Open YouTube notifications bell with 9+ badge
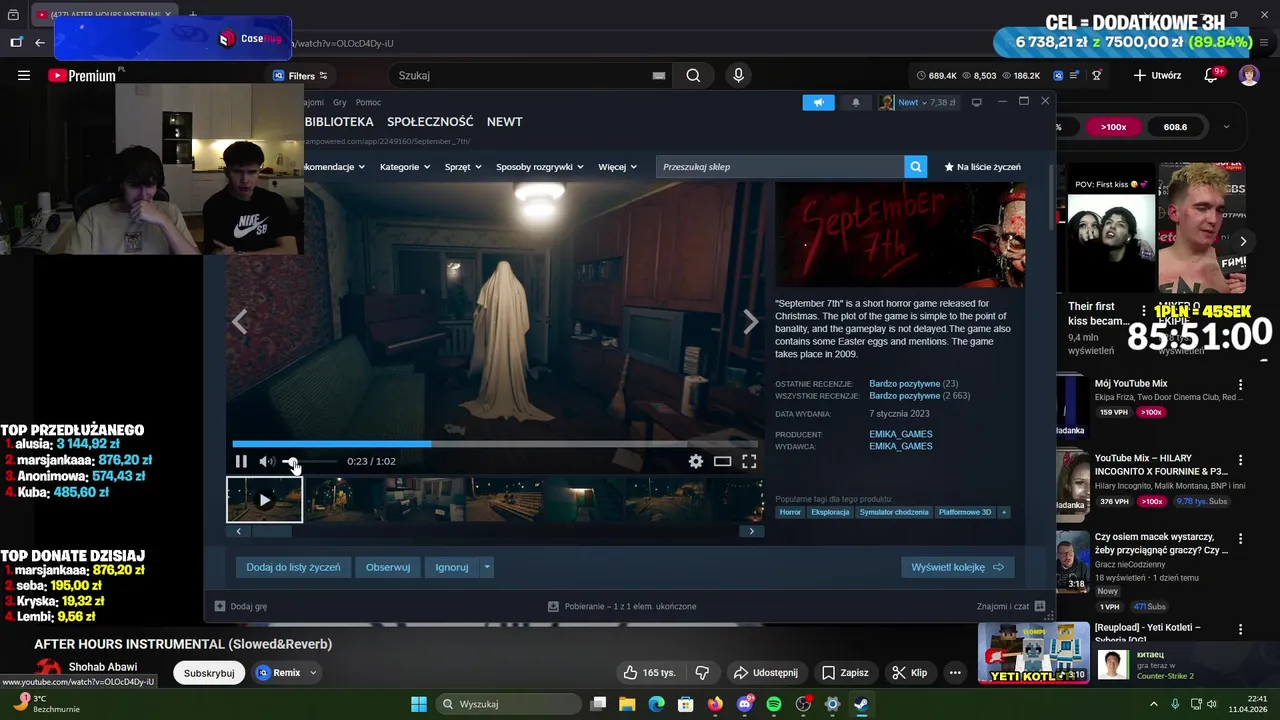Image resolution: width=1280 pixels, height=720 pixels. 1213,75
